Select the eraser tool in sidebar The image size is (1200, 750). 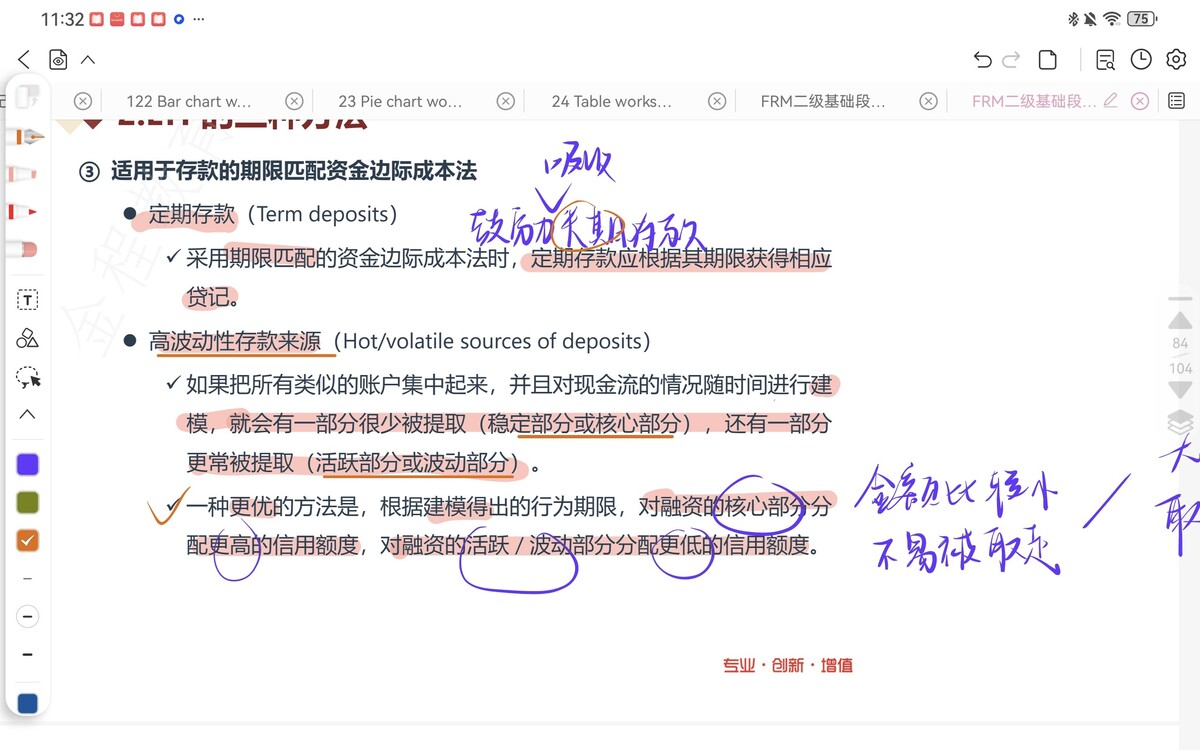tap(27, 249)
